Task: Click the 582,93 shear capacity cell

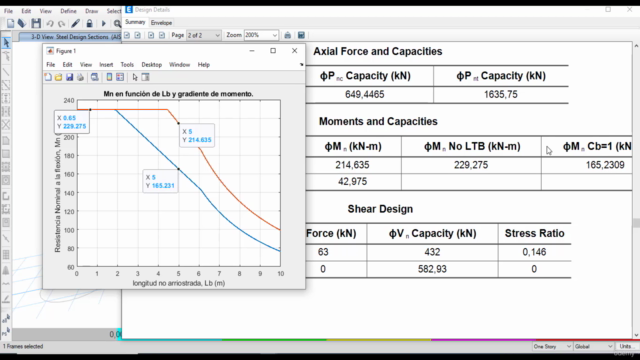Action: pyautogui.click(x=432, y=269)
